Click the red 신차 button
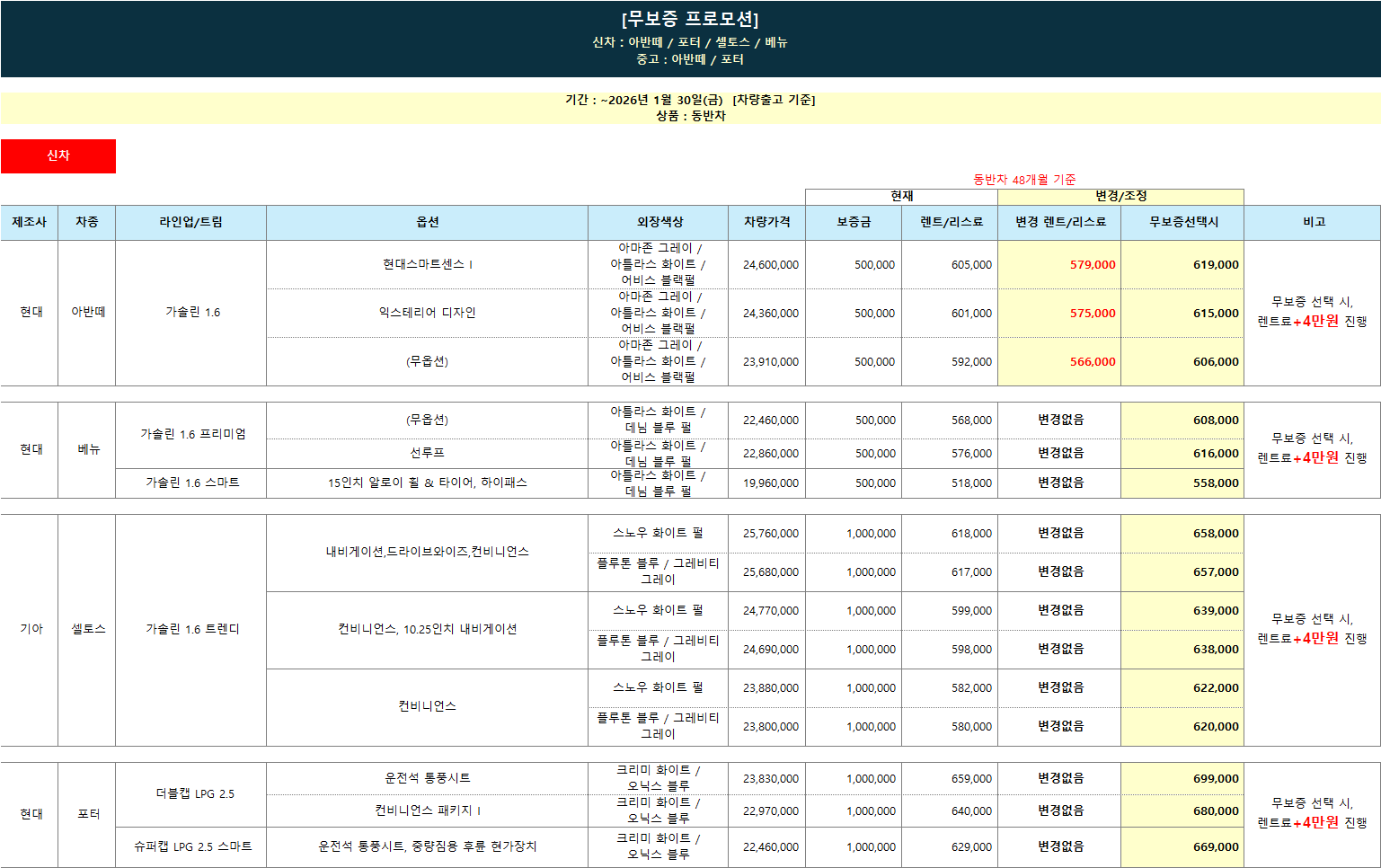Viewport: 1381px width, 868px height. pyautogui.click(x=58, y=155)
